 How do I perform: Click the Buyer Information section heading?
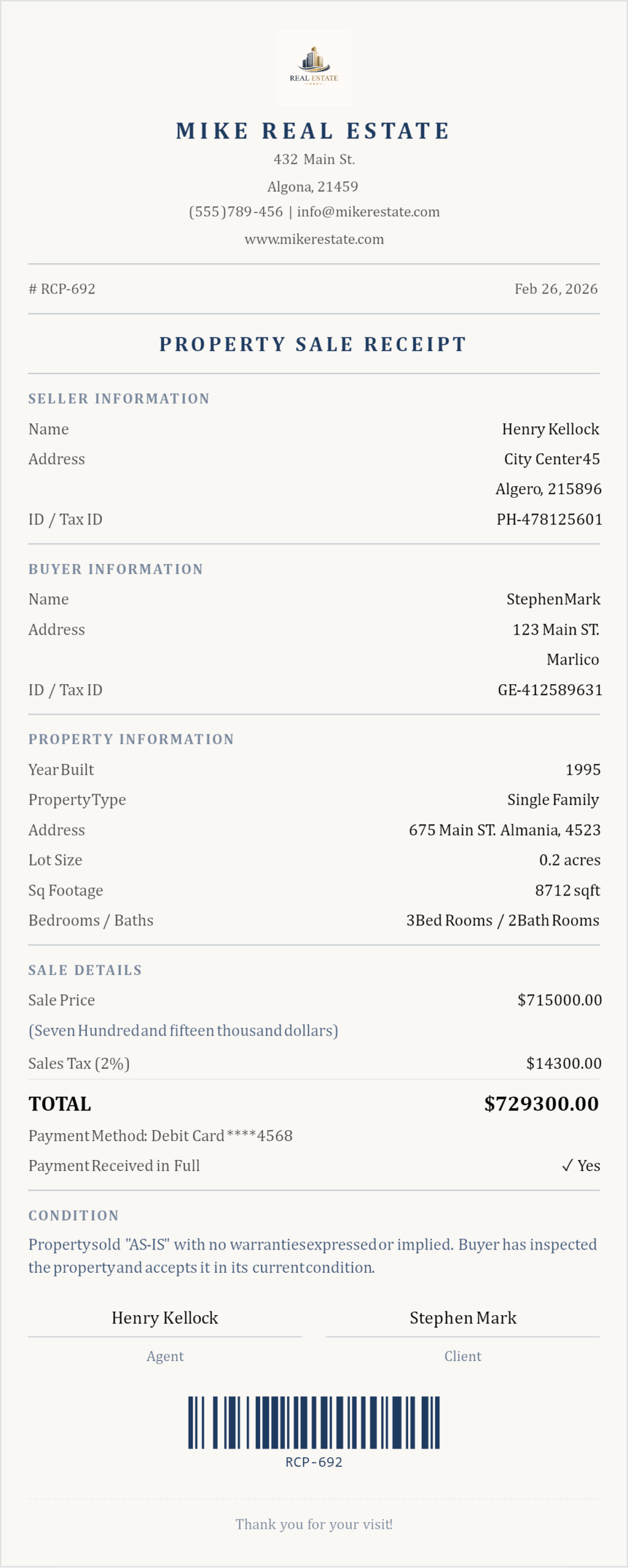click(x=116, y=569)
